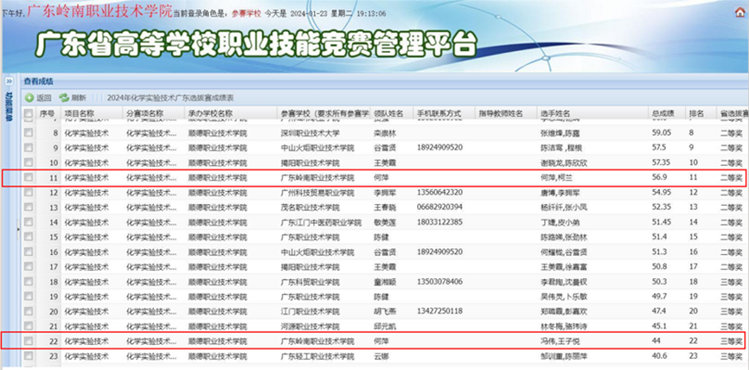Click phone number 18033122385

439,222
